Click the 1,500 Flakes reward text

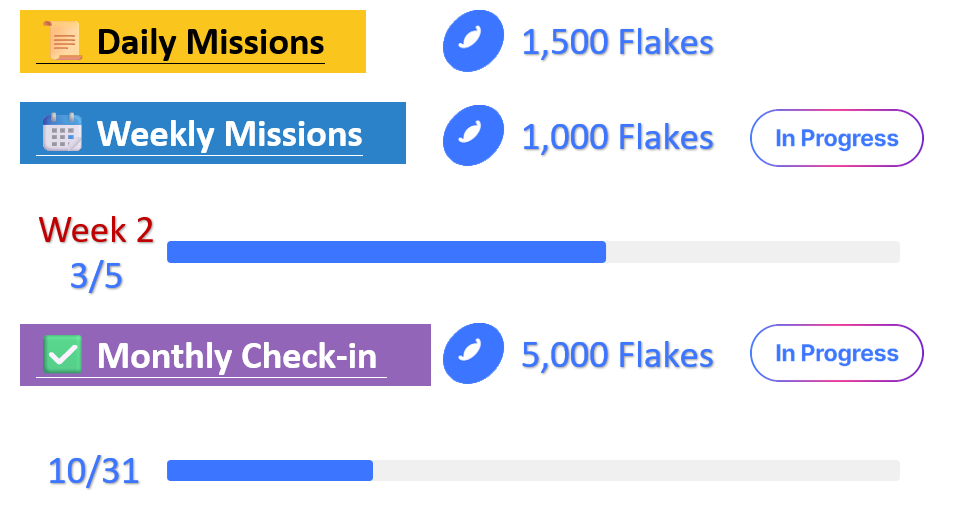point(618,43)
